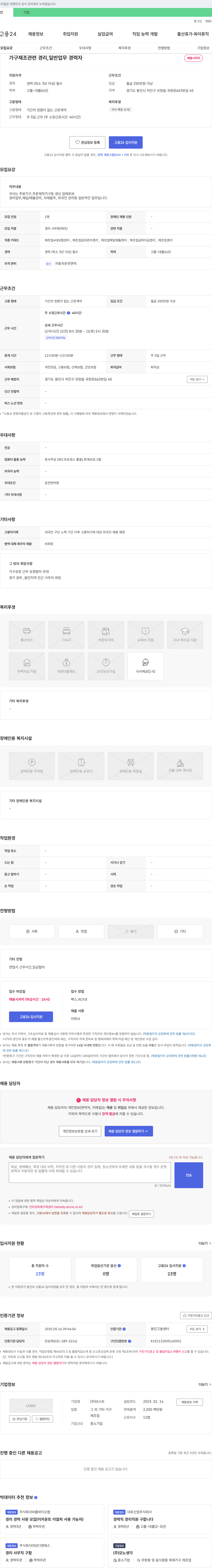Open the 실업급여 menu

coord(105,34)
